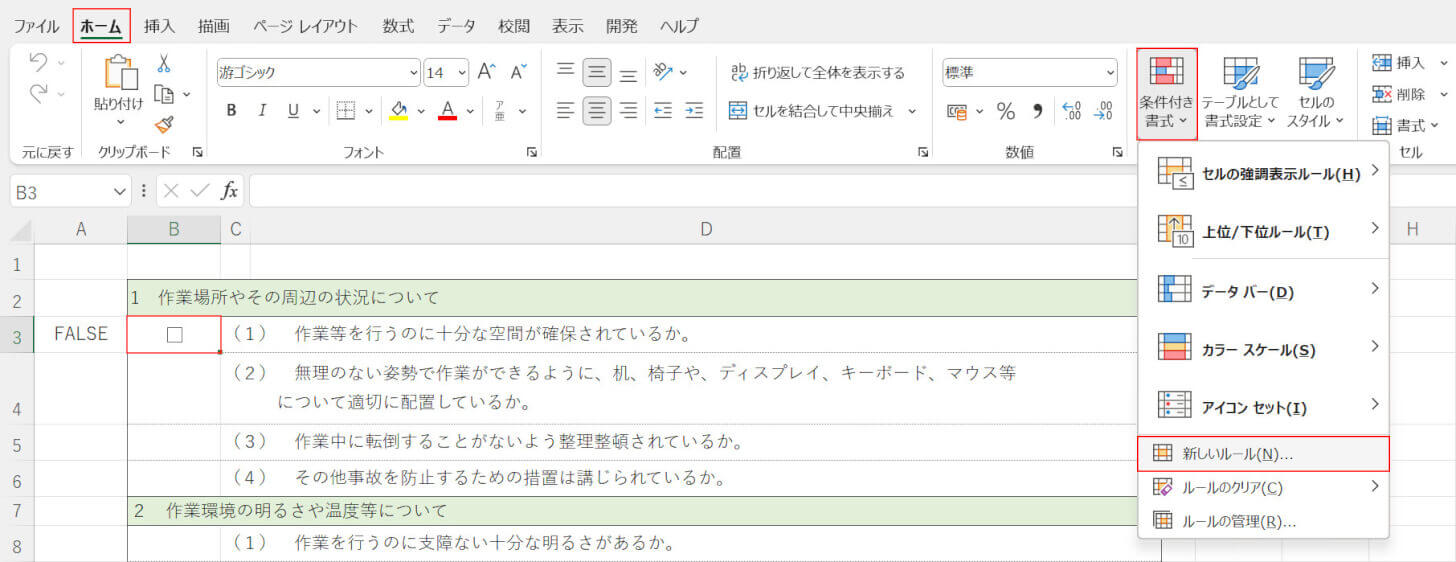The height and width of the screenshot is (562, 1456).
Task: Expand the Name Box dropdown arrow
Action: [x=121, y=191]
